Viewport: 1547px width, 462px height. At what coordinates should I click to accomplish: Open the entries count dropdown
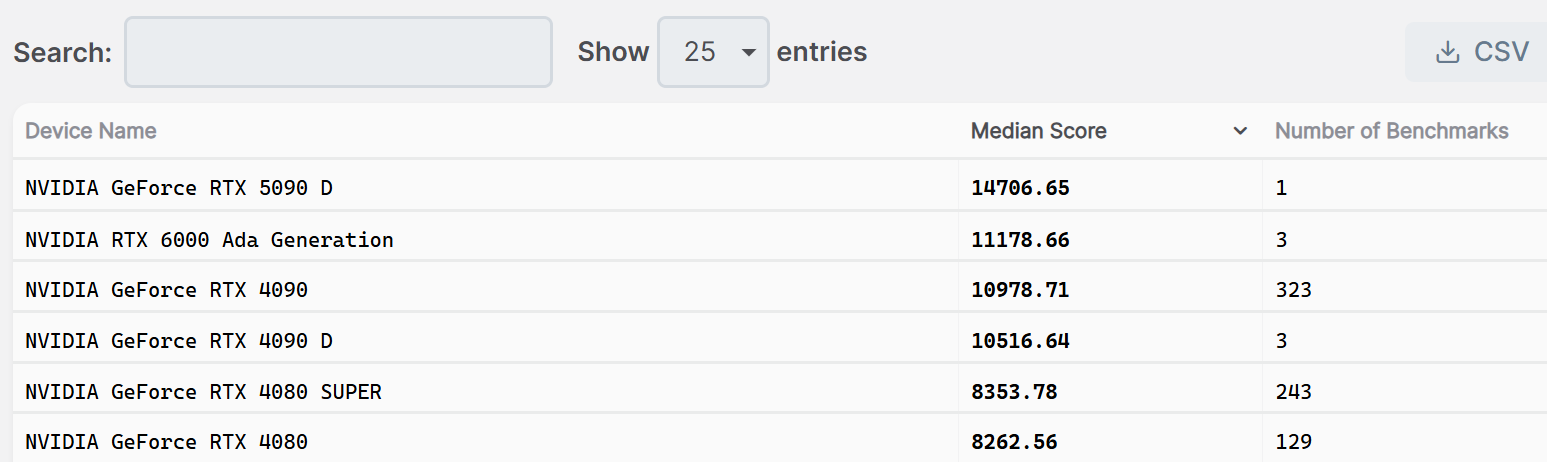click(713, 52)
